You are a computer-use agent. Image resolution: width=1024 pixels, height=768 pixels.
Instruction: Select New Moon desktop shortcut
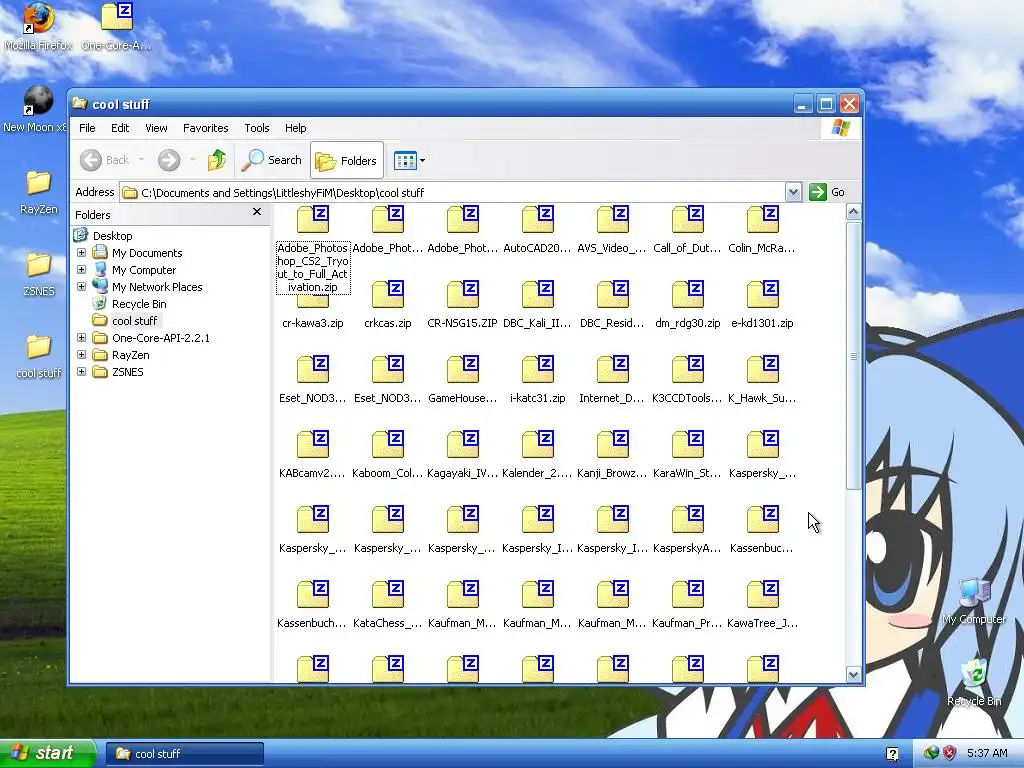click(x=36, y=110)
